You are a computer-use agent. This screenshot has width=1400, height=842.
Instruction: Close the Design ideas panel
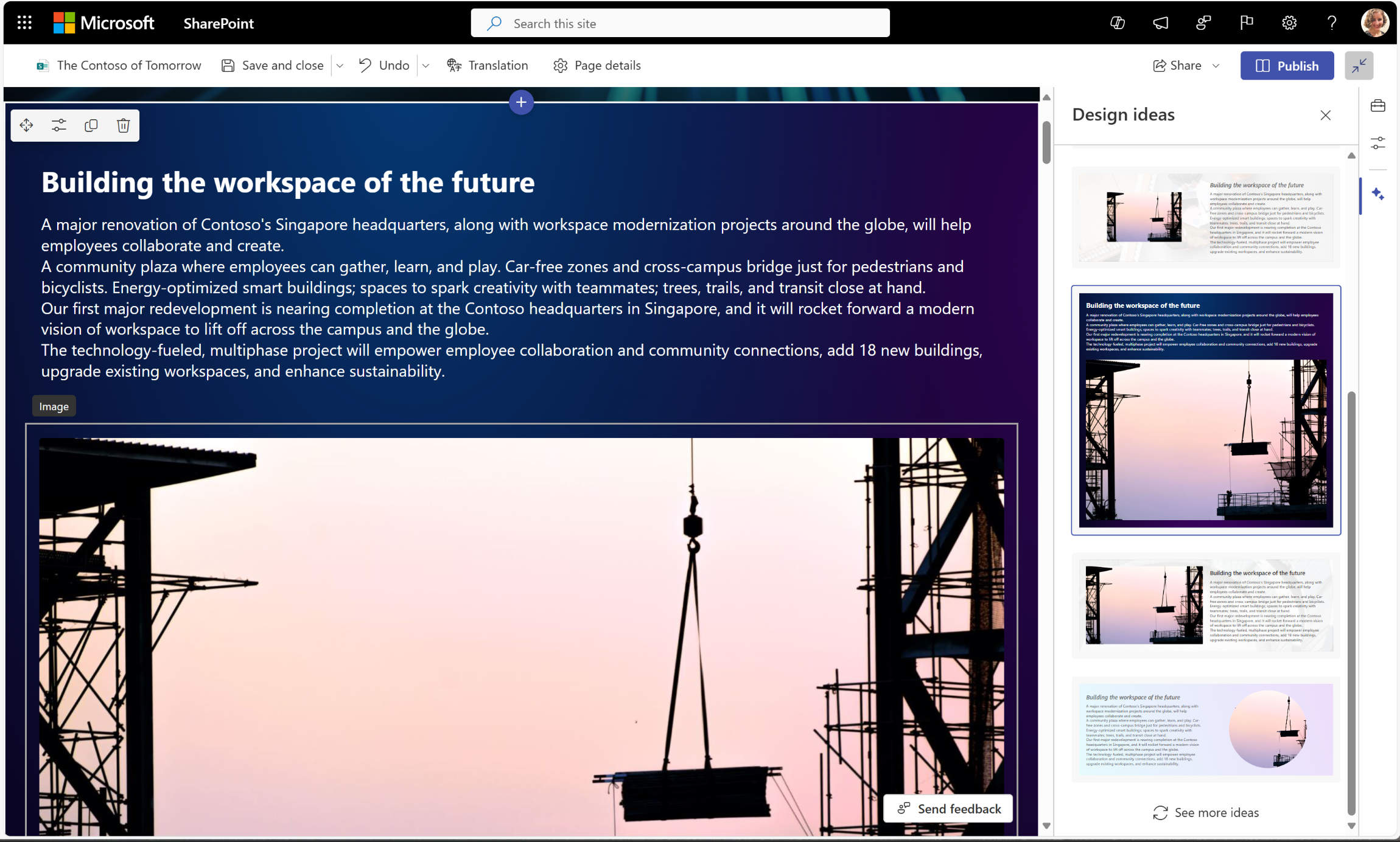tap(1326, 115)
